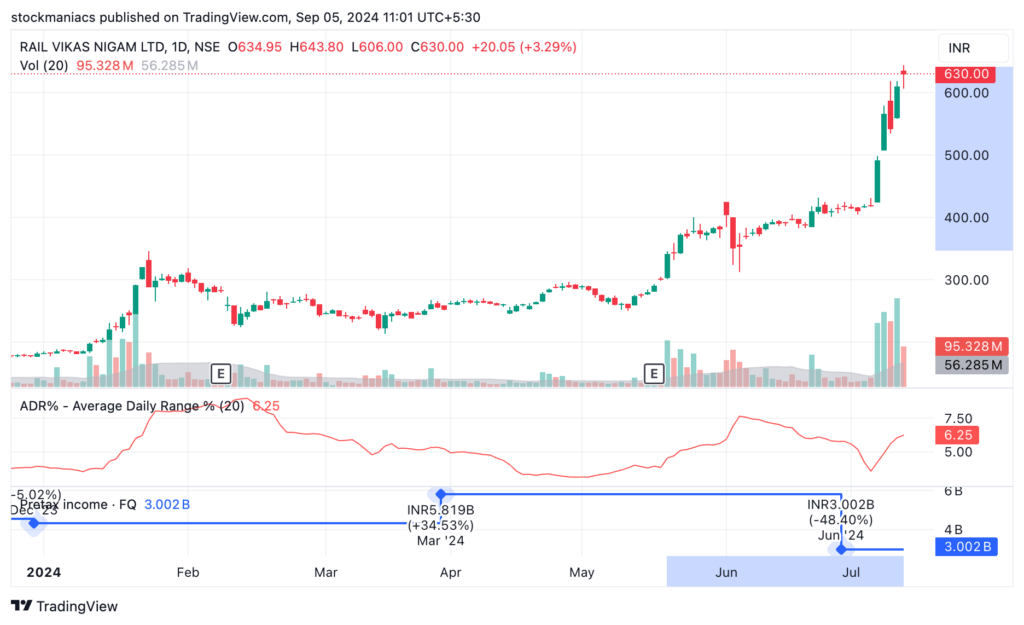Click the Vol (20) indicator label
This screenshot has width=1024, height=625.
tap(44, 65)
